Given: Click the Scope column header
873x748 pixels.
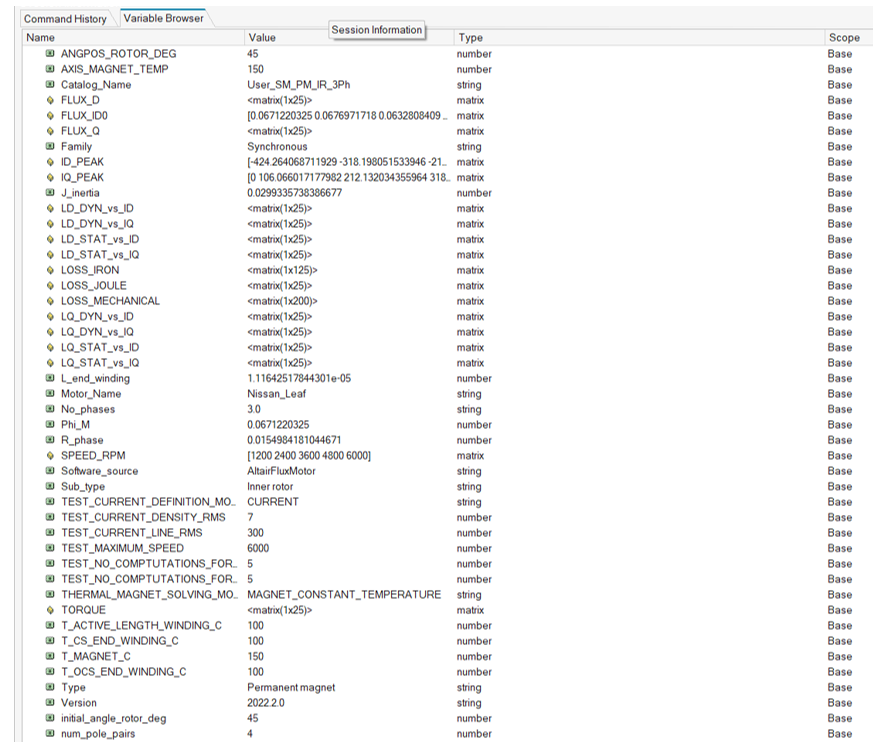Looking at the screenshot, I should [843, 38].
